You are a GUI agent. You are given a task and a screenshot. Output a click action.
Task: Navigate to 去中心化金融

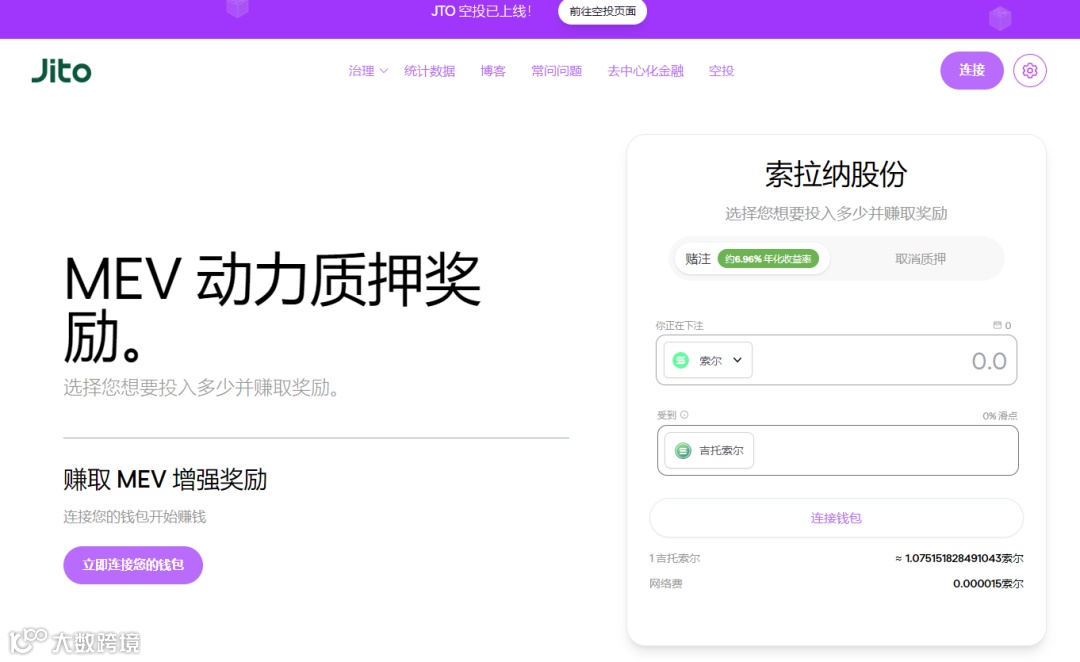tap(645, 70)
